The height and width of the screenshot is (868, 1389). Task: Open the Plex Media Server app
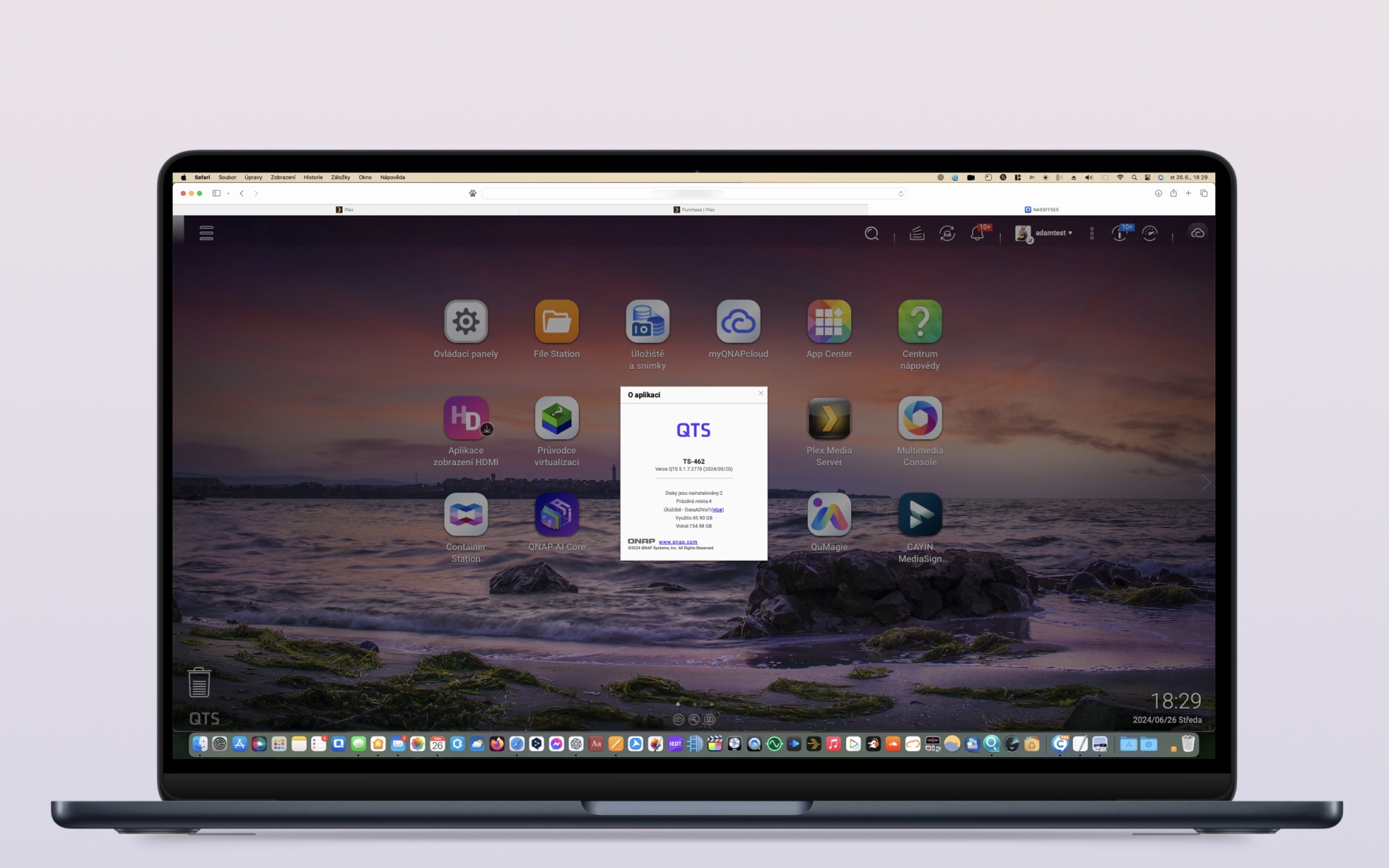[829, 418]
